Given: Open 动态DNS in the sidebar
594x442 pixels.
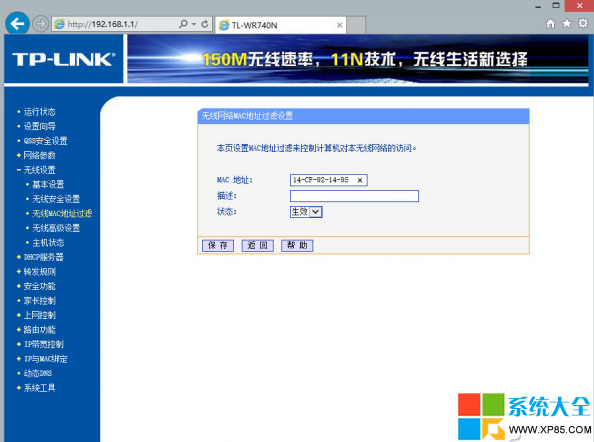Looking at the screenshot, I should tap(38, 373).
